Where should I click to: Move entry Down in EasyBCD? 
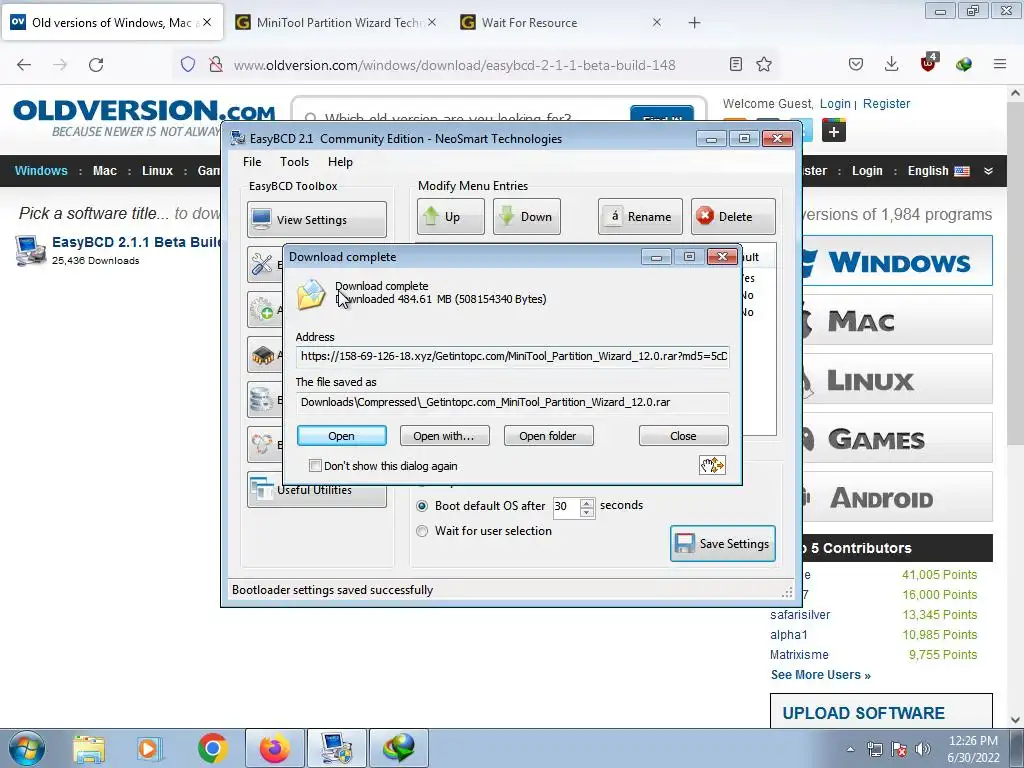point(526,217)
